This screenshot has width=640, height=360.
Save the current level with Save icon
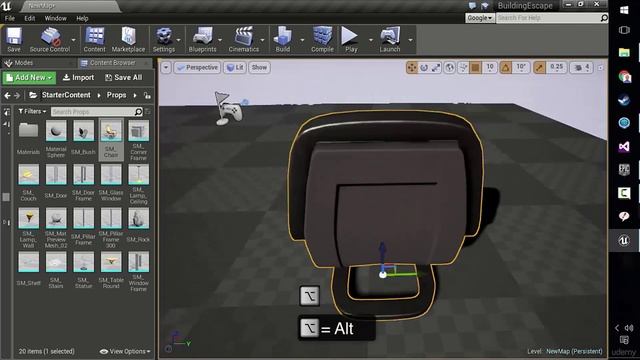pyautogui.click(x=13, y=39)
